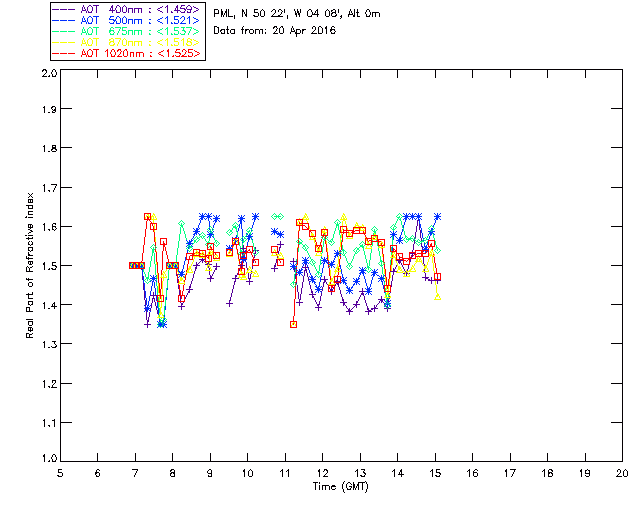Viewport: 640px width, 512px height.
Task: Click the x-axis tick label 15
Action: point(435,473)
